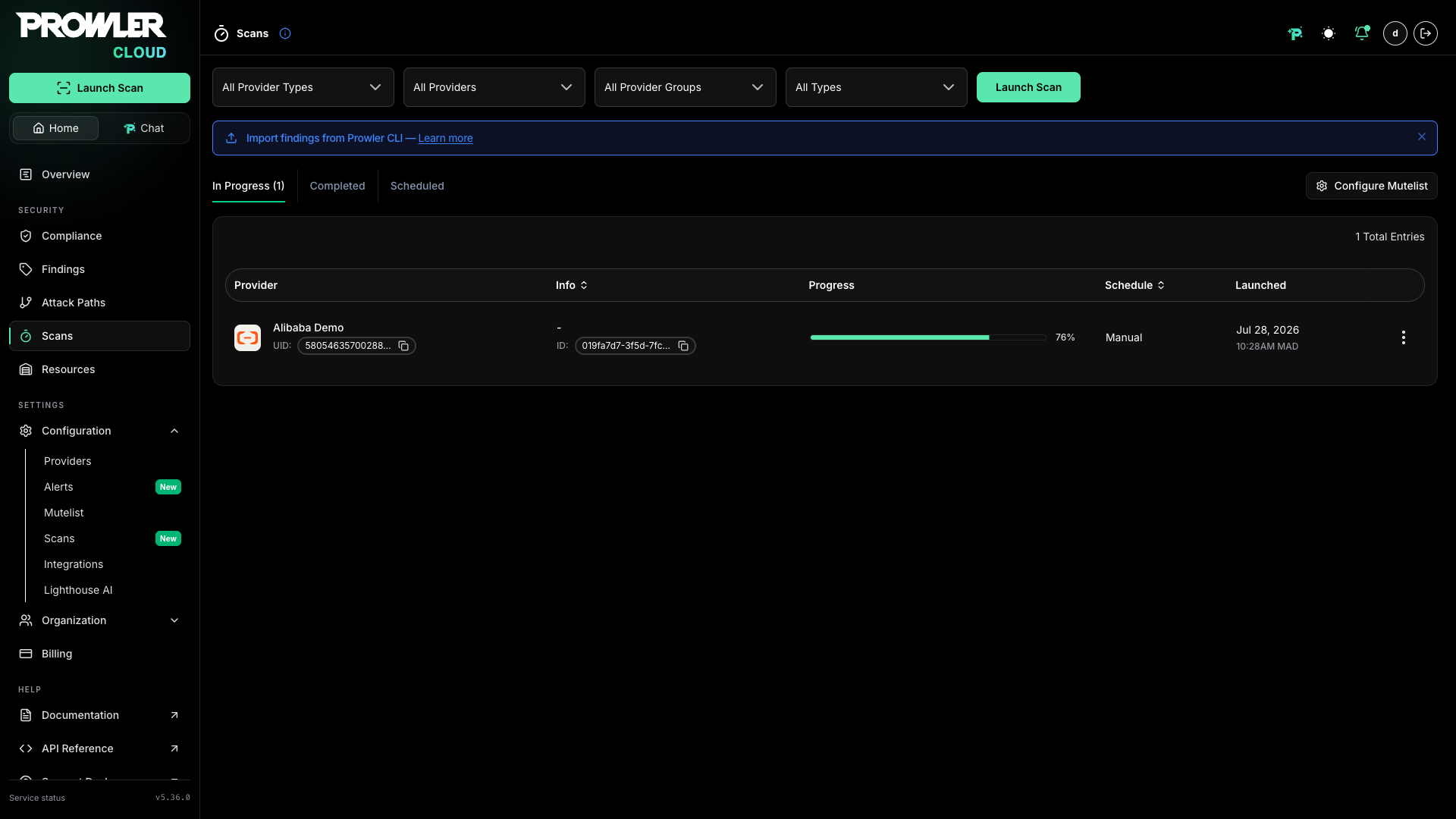Image resolution: width=1456 pixels, height=819 pixels.
Task: Collapse the Configuration section
Action: 99,431
